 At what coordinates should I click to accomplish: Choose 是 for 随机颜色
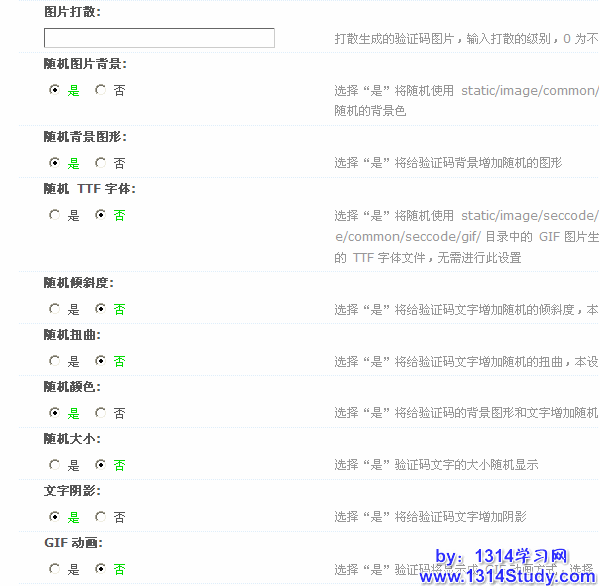[x=54, y=412]
